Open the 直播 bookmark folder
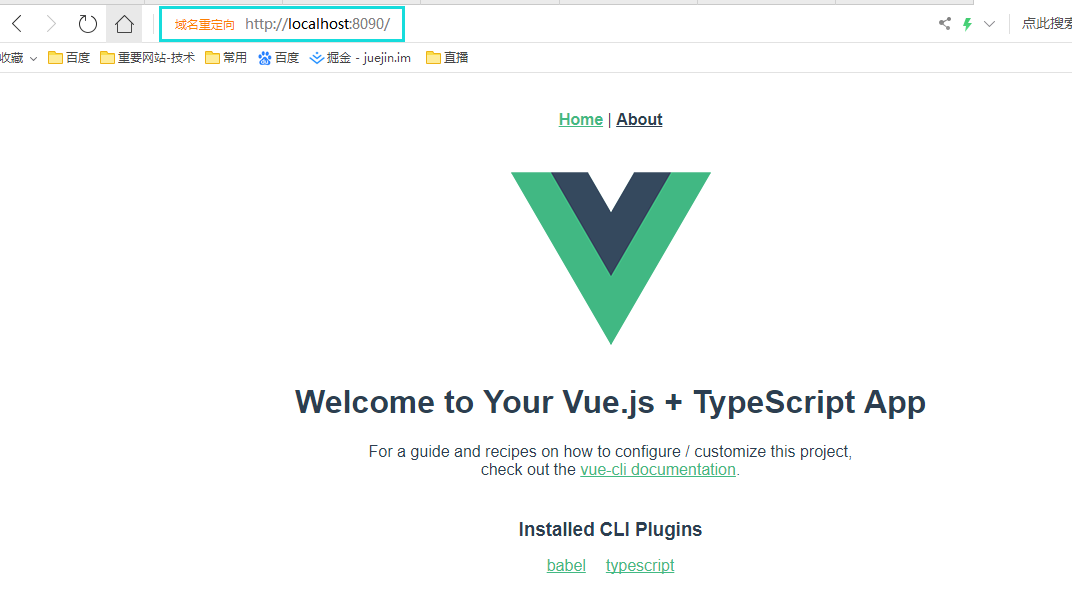Viewport: 1072px width, 601px height. [x=447, y=58]
